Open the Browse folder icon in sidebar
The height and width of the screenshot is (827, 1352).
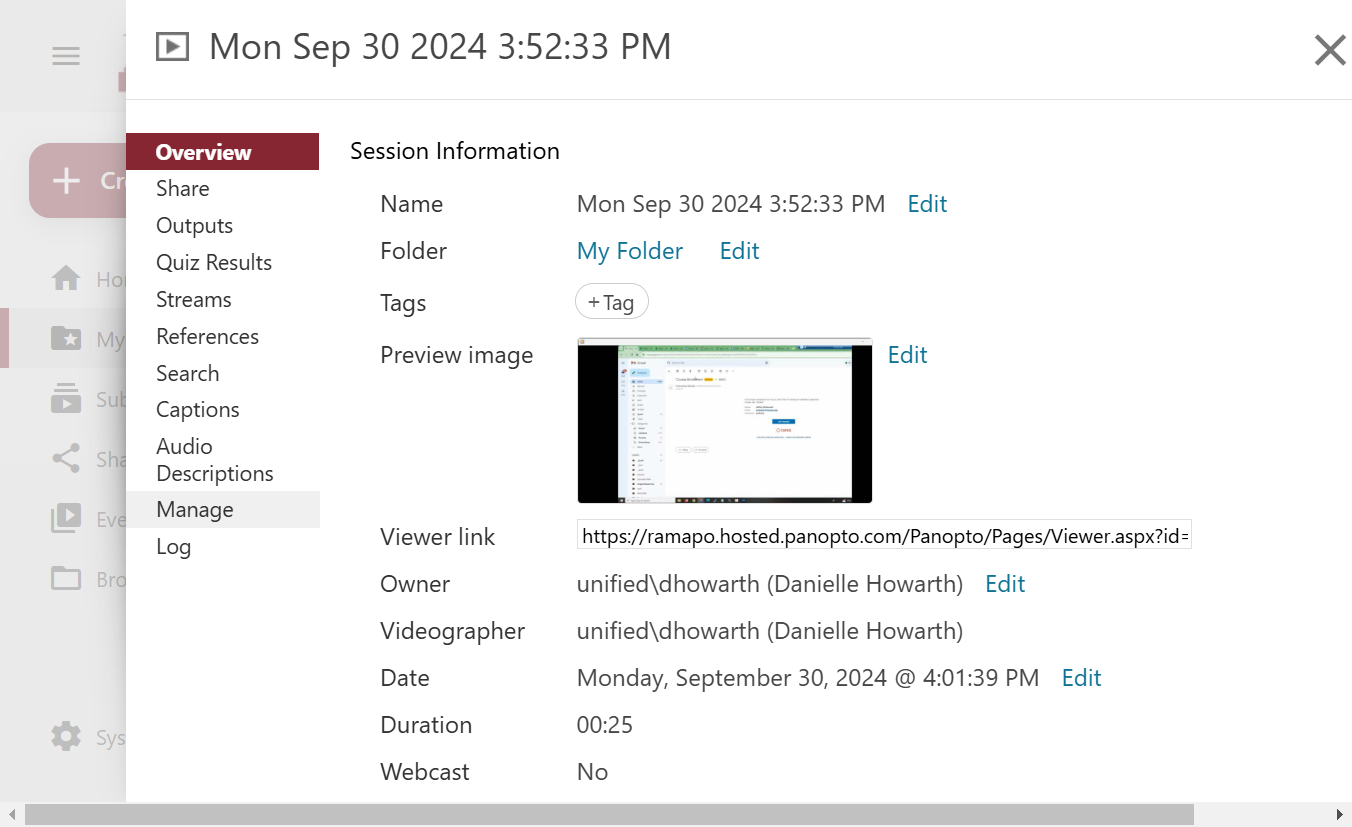coord(66,578)
